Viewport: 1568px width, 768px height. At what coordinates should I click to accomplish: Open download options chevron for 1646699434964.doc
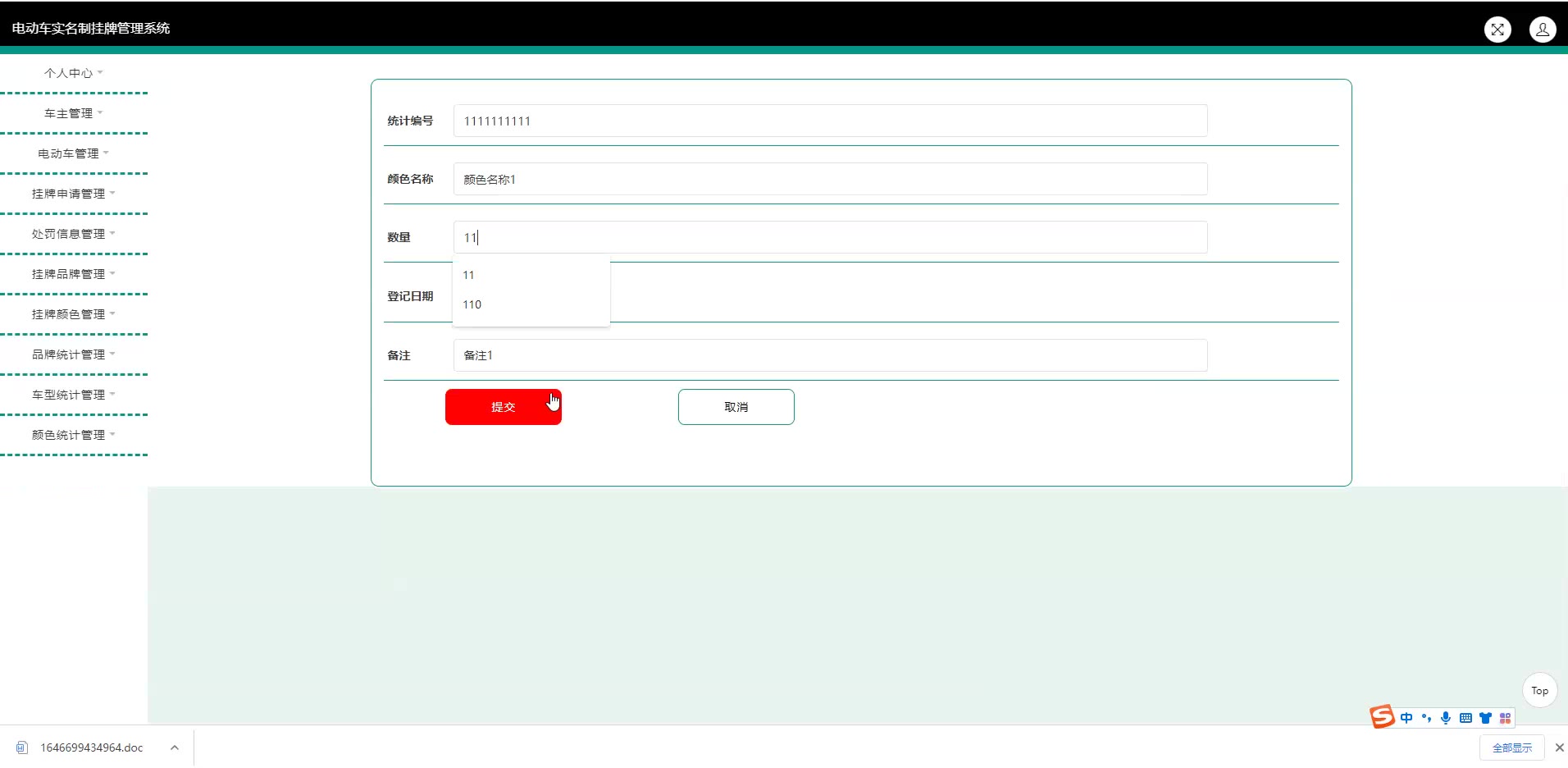pyautogui.click(x=174, y=747)
